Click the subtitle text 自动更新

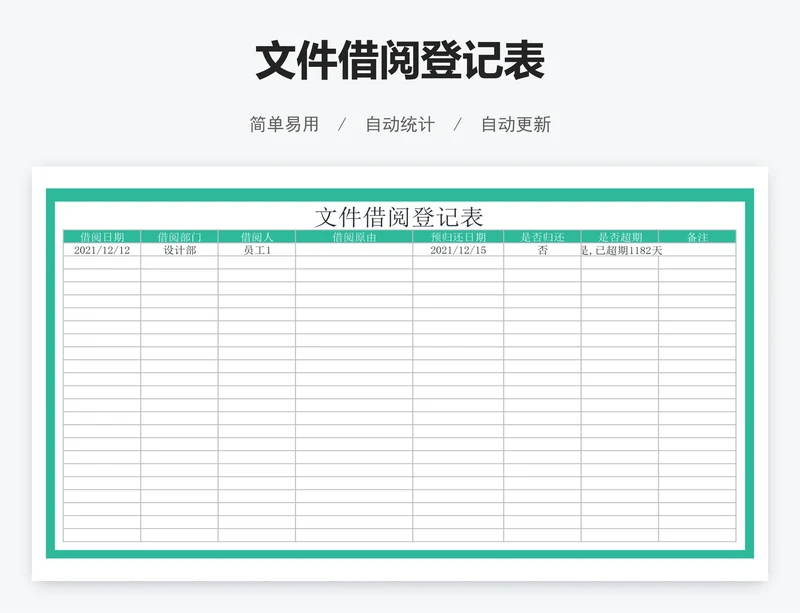(516, 125)
